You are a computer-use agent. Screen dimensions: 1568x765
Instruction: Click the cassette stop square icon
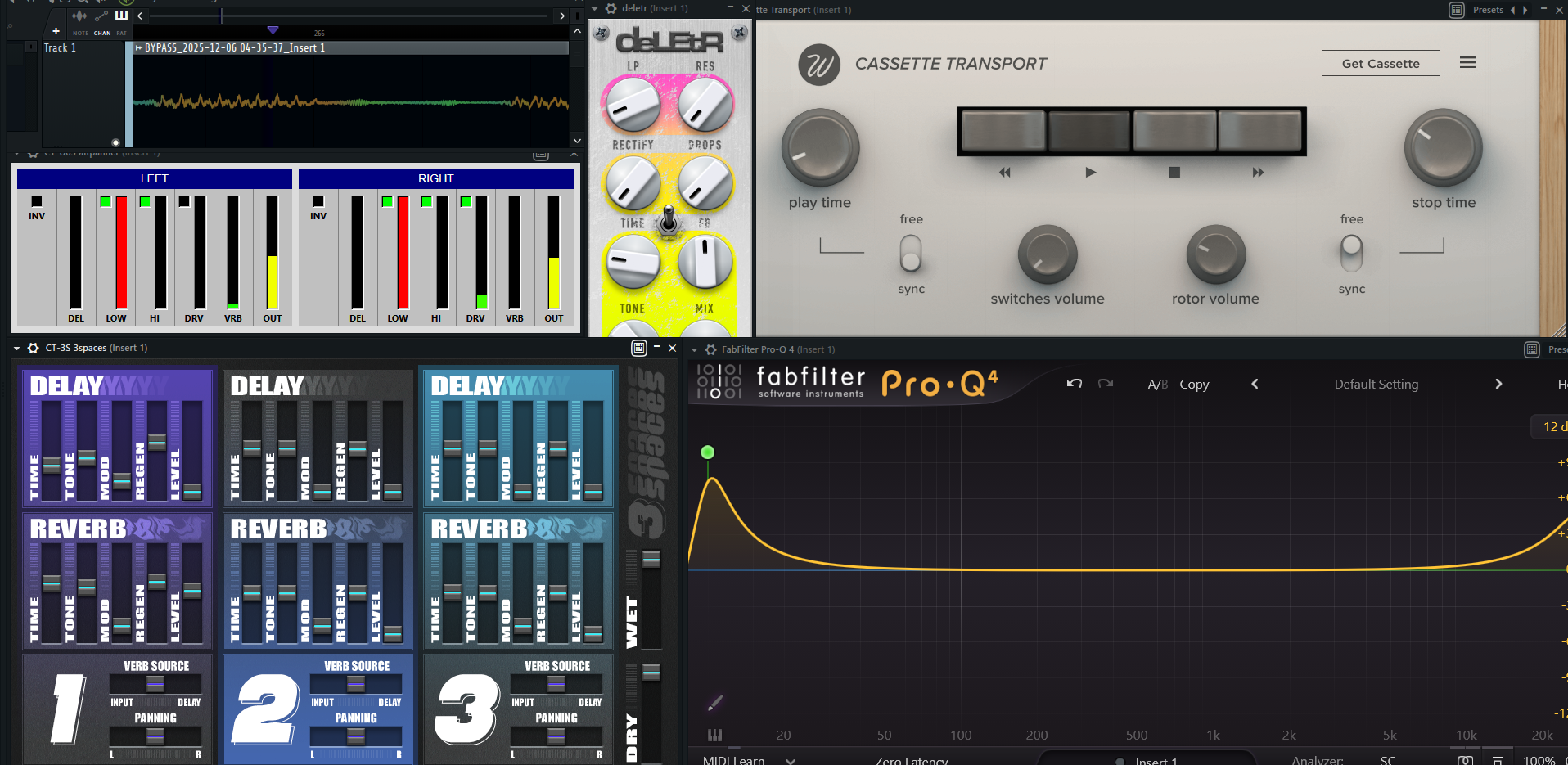click(1174, 173)
